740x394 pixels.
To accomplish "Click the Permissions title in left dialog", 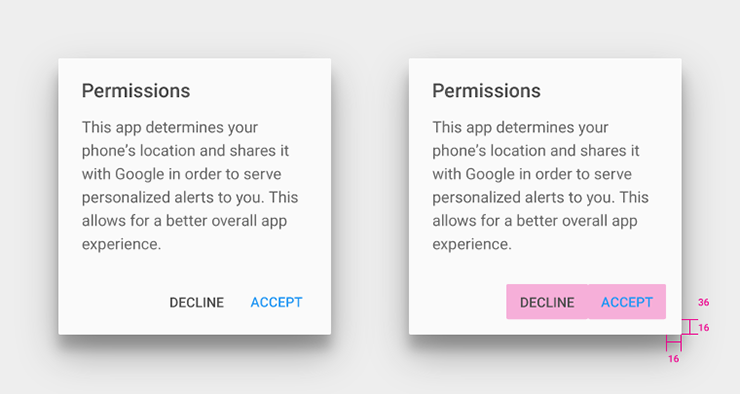I will (136, 91).
